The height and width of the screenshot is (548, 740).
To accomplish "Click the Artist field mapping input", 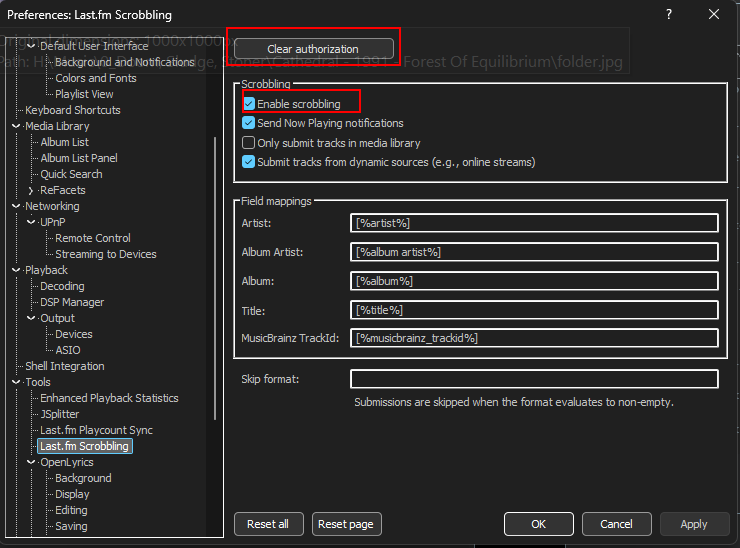I will 534,223.
